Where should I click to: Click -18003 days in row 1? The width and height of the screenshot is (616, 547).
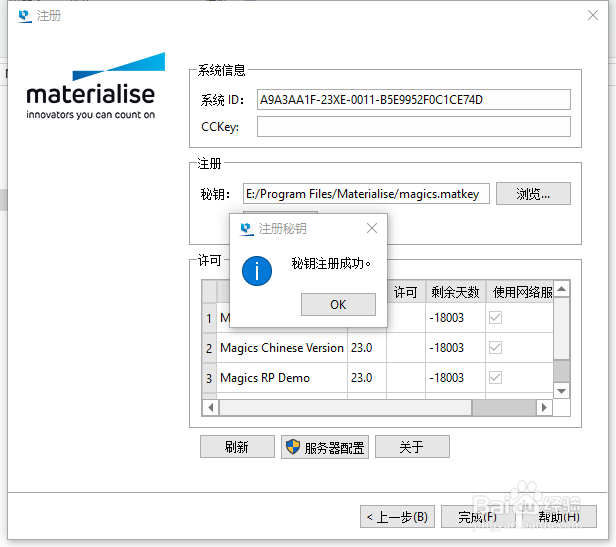click(455, 318)
